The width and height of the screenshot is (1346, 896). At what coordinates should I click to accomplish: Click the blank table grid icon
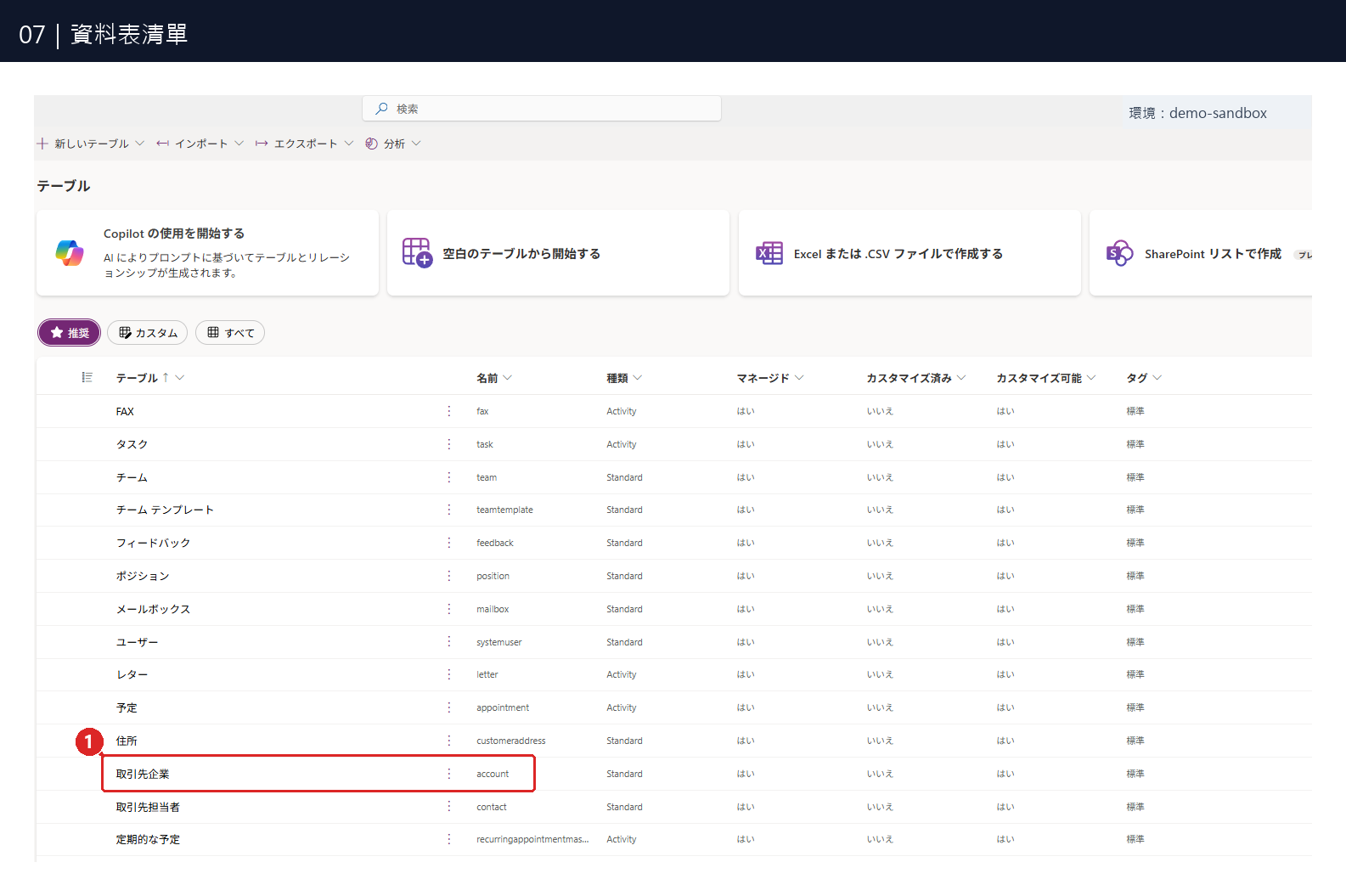click(417, 253)
